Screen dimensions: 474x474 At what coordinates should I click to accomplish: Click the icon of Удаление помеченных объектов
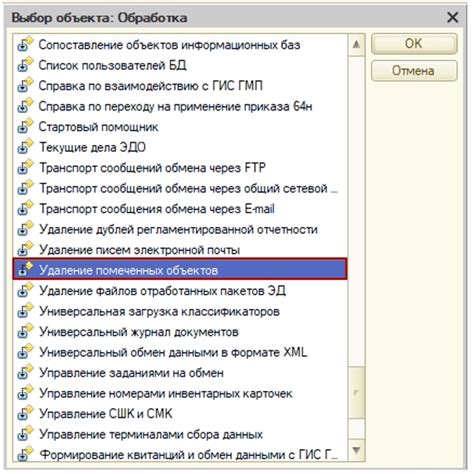pyautogui.click(x=25, y=270)
